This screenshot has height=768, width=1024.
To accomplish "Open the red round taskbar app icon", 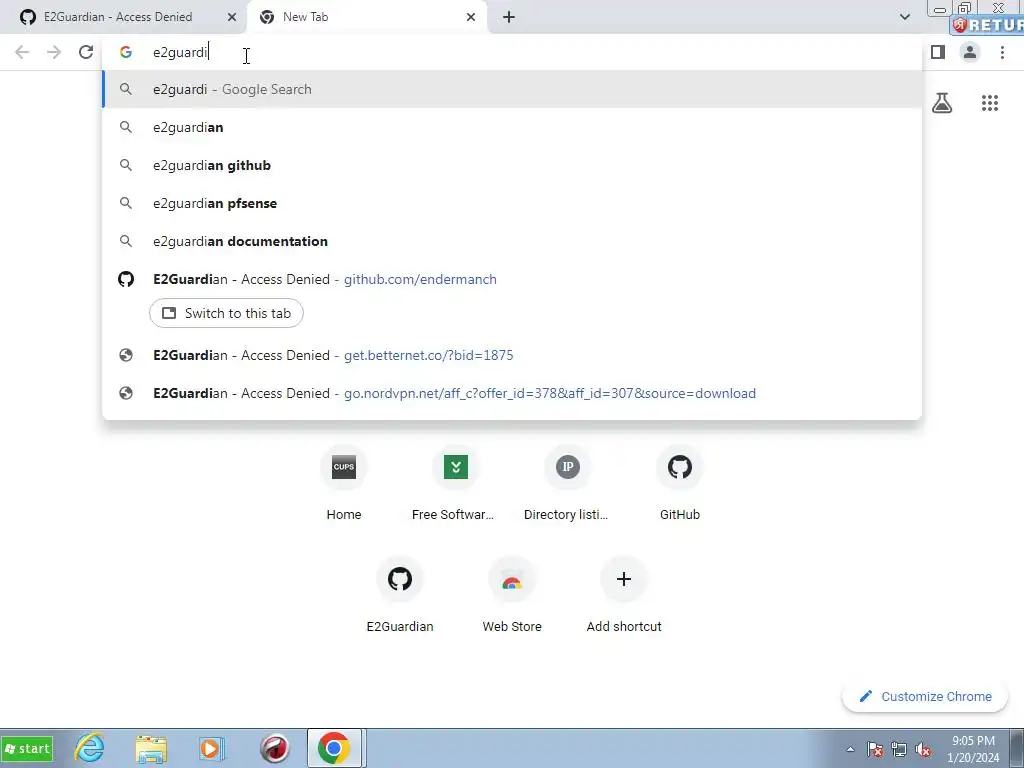I will pyautogui.click(x=274, y=748).
